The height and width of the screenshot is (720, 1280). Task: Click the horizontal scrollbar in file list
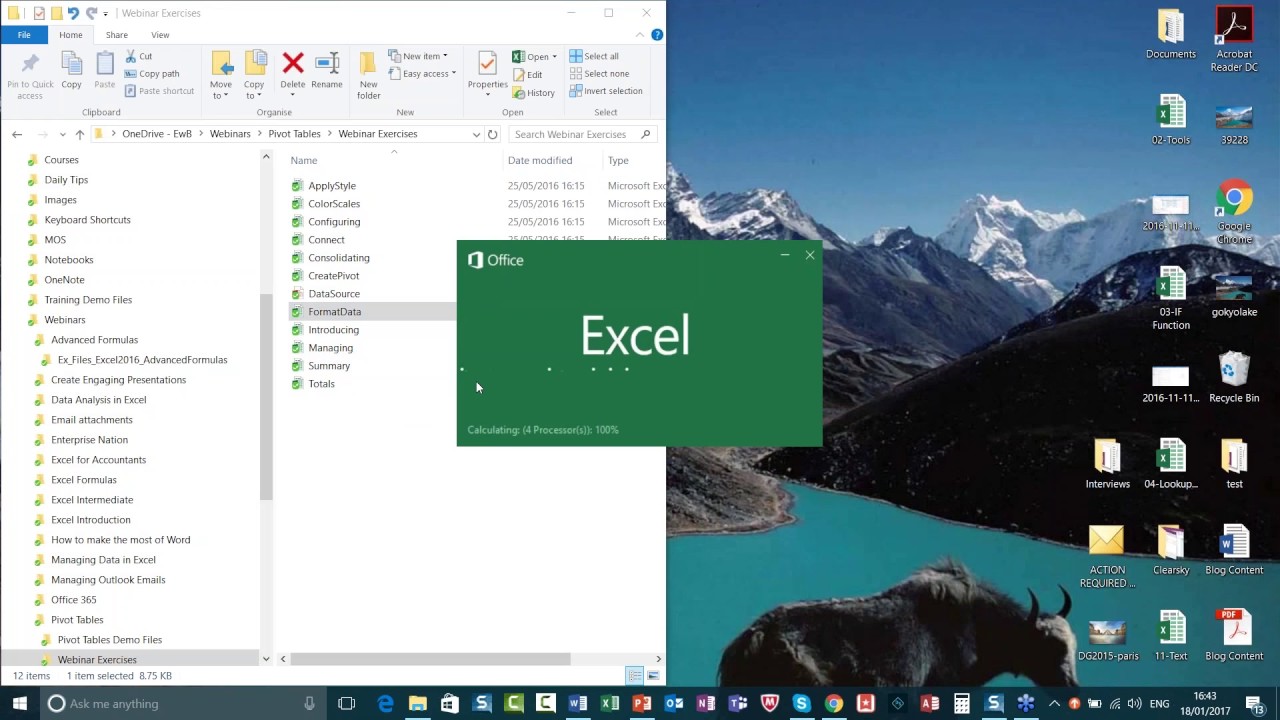[x=430, y=659]
